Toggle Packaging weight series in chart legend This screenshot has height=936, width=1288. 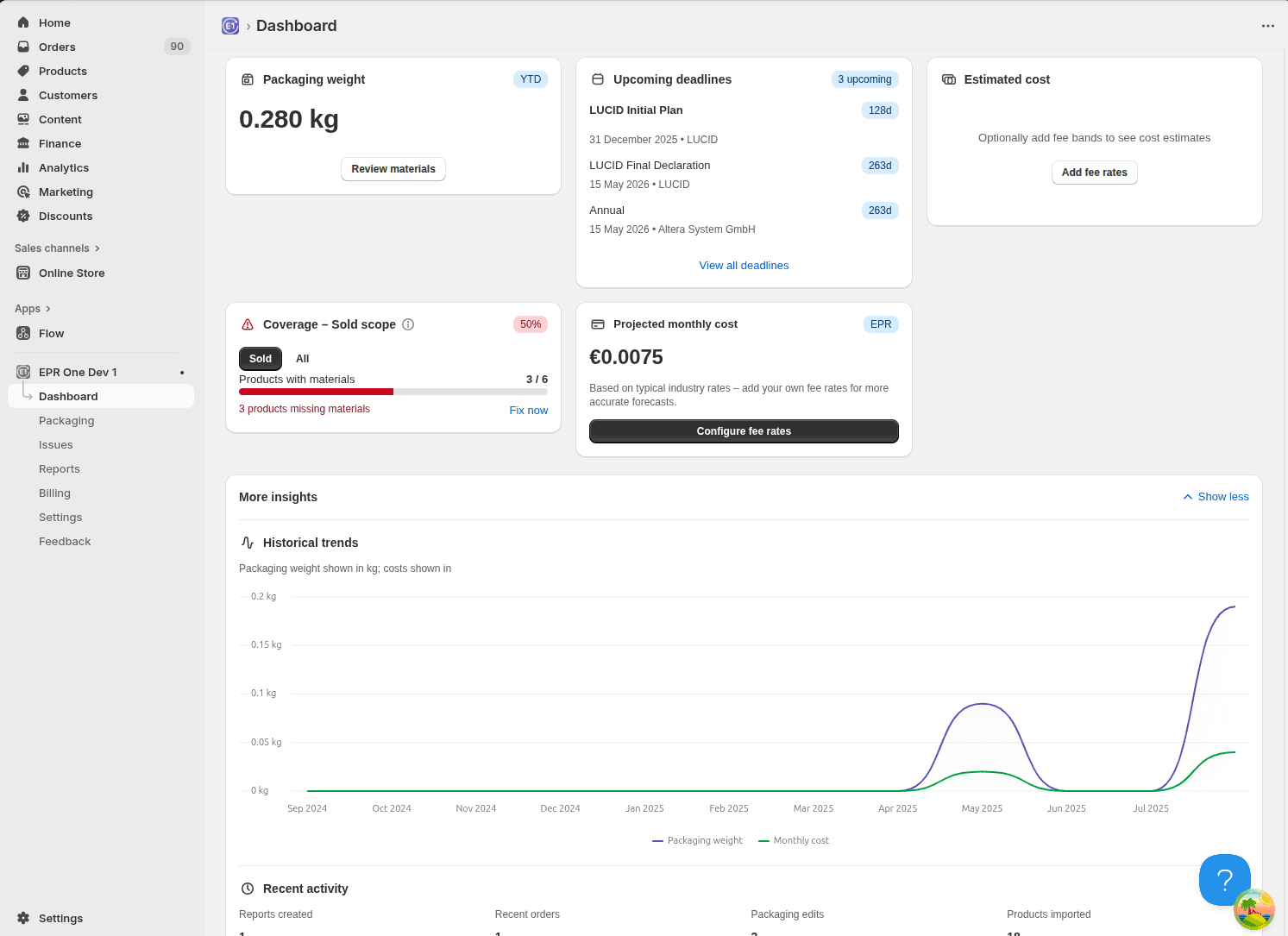698,840
